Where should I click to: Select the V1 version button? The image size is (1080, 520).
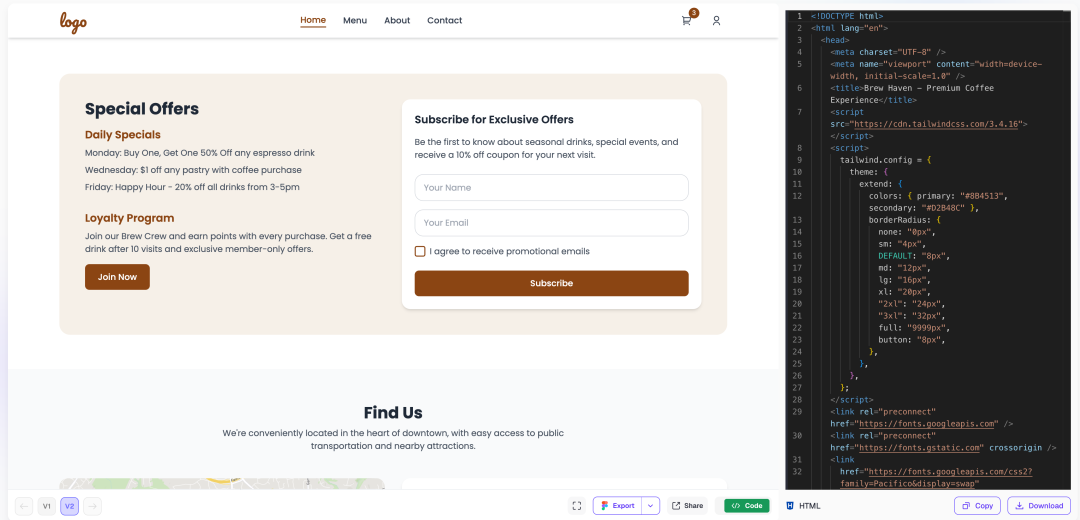coord(47,506)
